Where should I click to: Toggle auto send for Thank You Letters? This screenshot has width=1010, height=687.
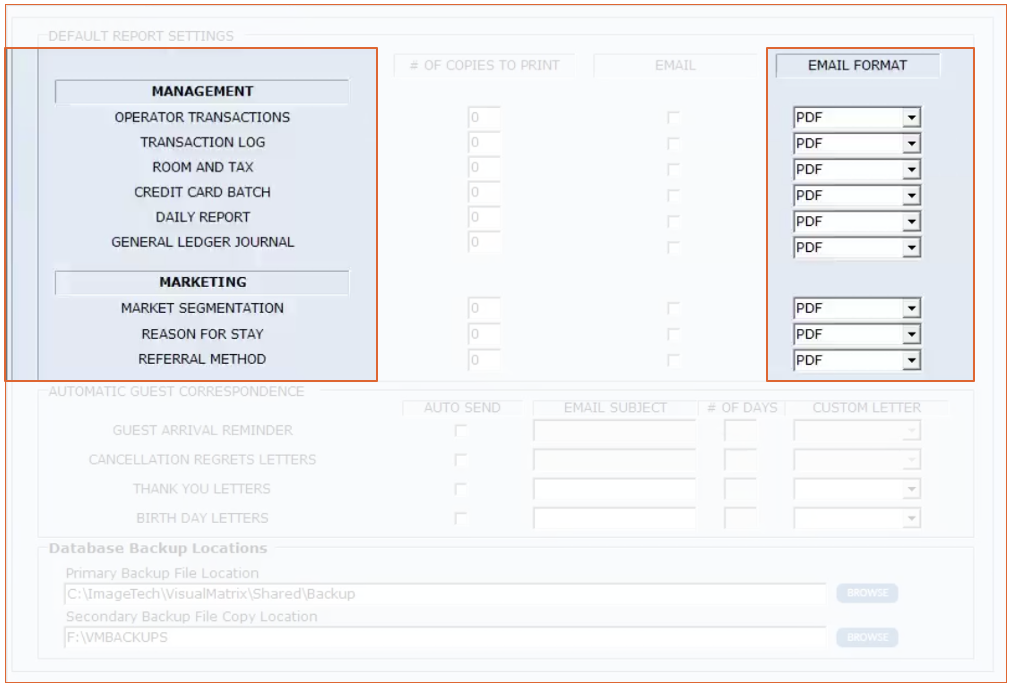pos(461,489)
